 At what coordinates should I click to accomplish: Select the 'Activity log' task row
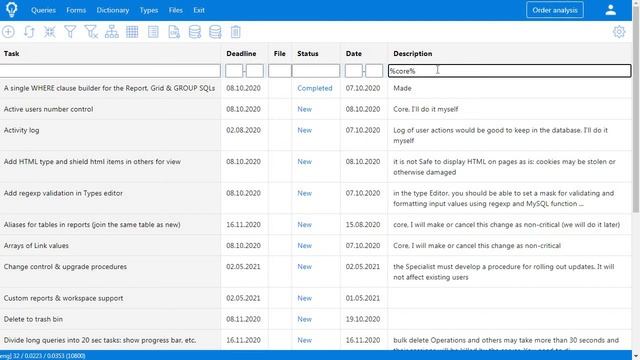click(x=22, y=130)
